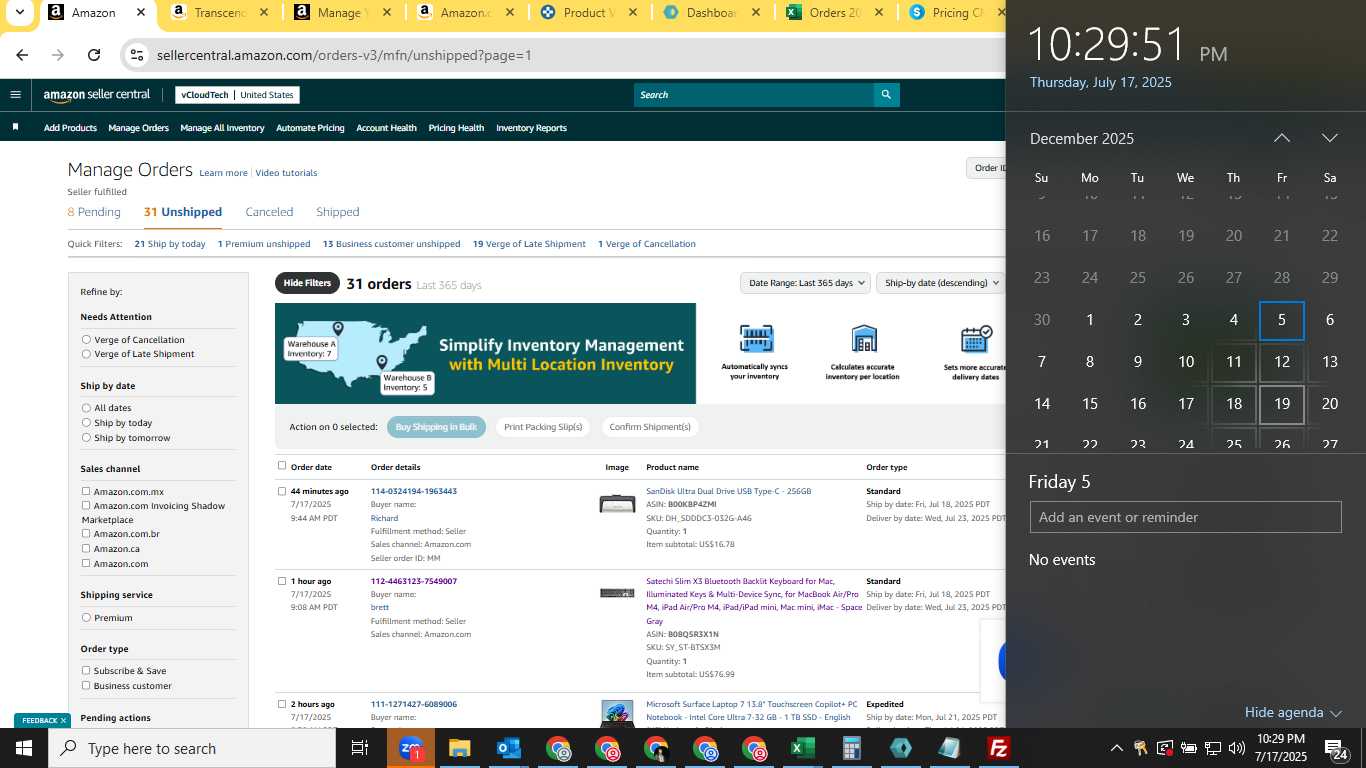Screen dimensions: 1366x768
Task: Click the bookmark flag icon beside Add Products
Action: pyautogui.click(x=15, y=127)
